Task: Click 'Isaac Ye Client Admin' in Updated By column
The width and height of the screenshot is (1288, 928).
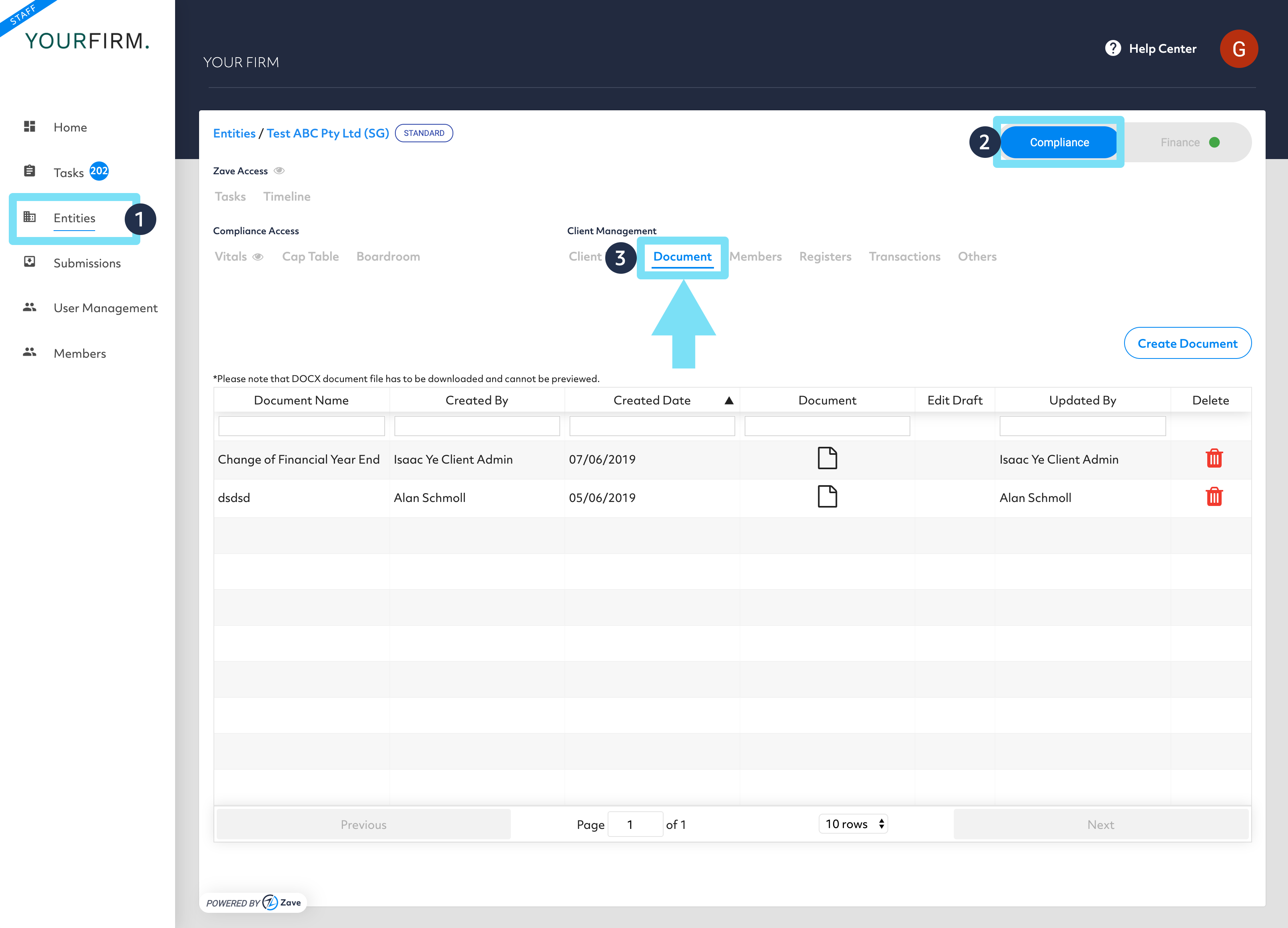Action: [1059, 460]
